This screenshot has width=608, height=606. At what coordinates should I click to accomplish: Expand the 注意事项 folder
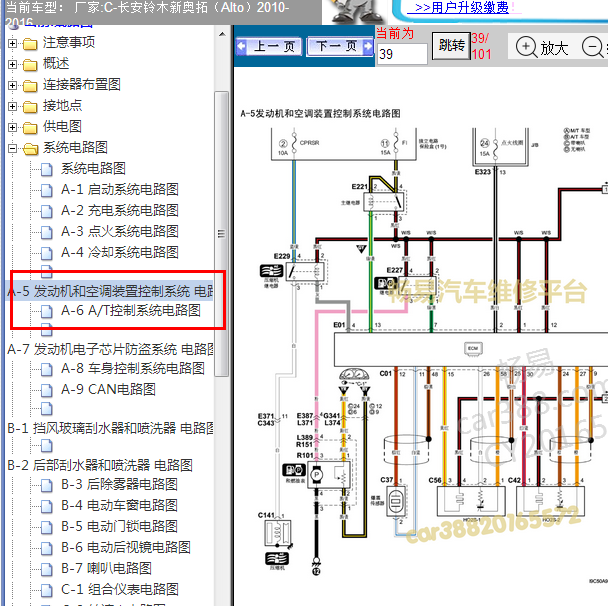click(x=12, y=43)
